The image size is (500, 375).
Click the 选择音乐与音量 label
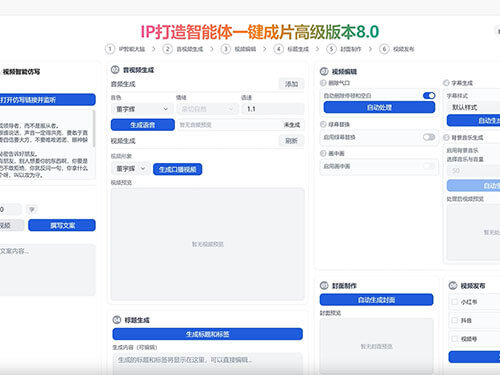click(x=465, y=159)
